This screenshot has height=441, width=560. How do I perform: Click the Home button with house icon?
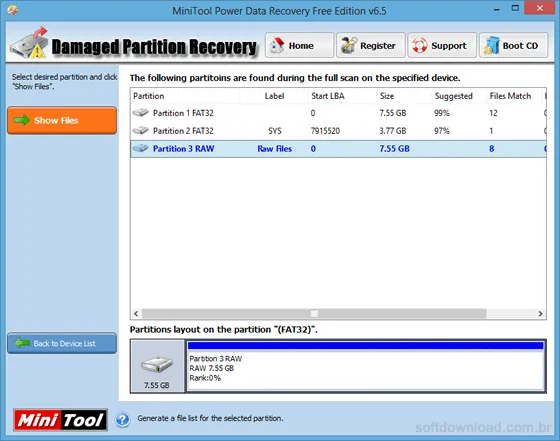click(299, 45)
